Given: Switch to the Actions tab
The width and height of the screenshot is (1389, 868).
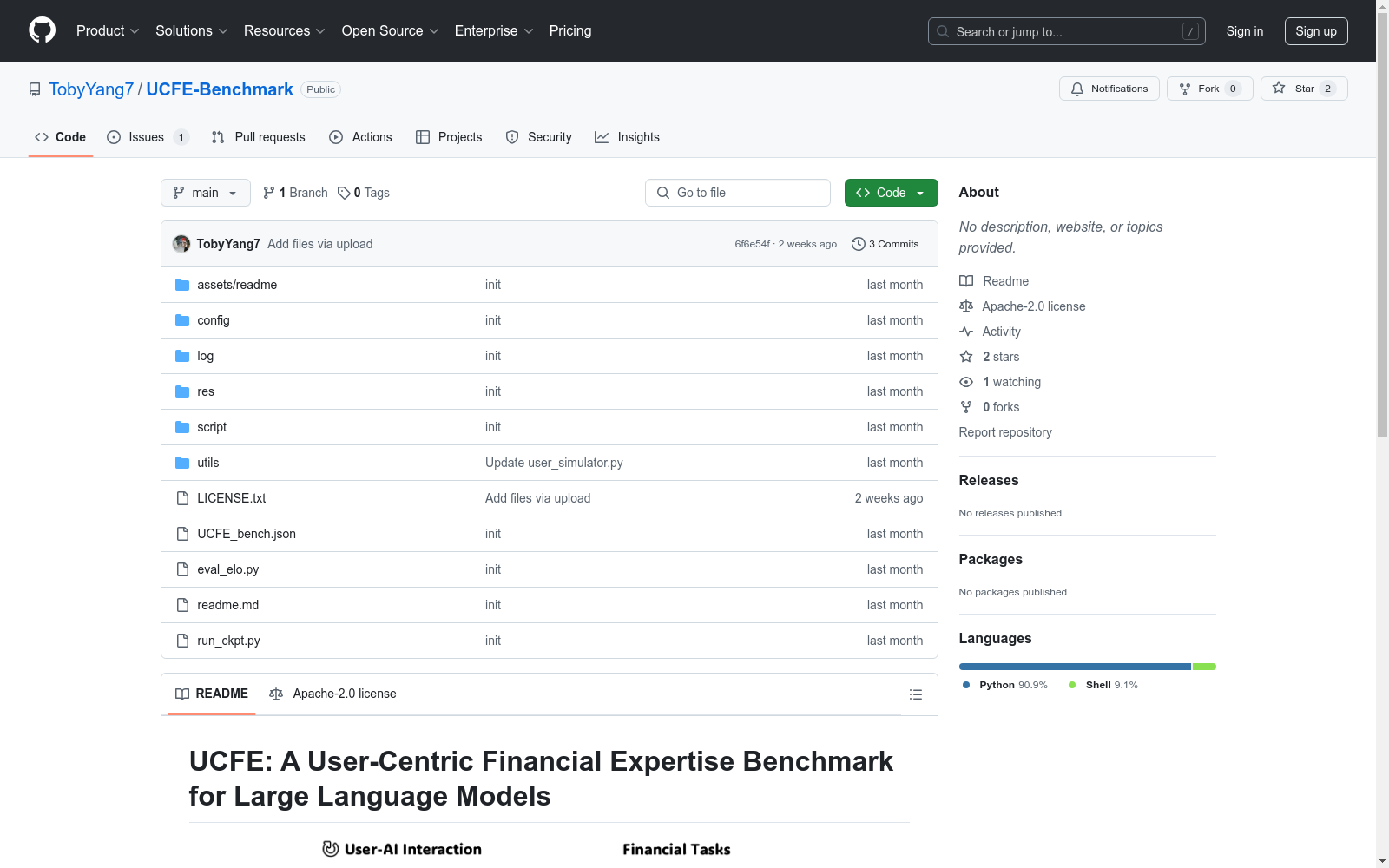Looking at the screenshot, I should [x=361, y=137].
